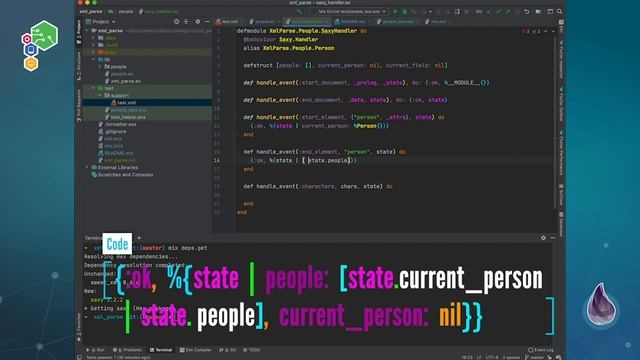Open Terminal panel gear settings
The width and height of the screenshot is (640, 360).
[543, 238]
